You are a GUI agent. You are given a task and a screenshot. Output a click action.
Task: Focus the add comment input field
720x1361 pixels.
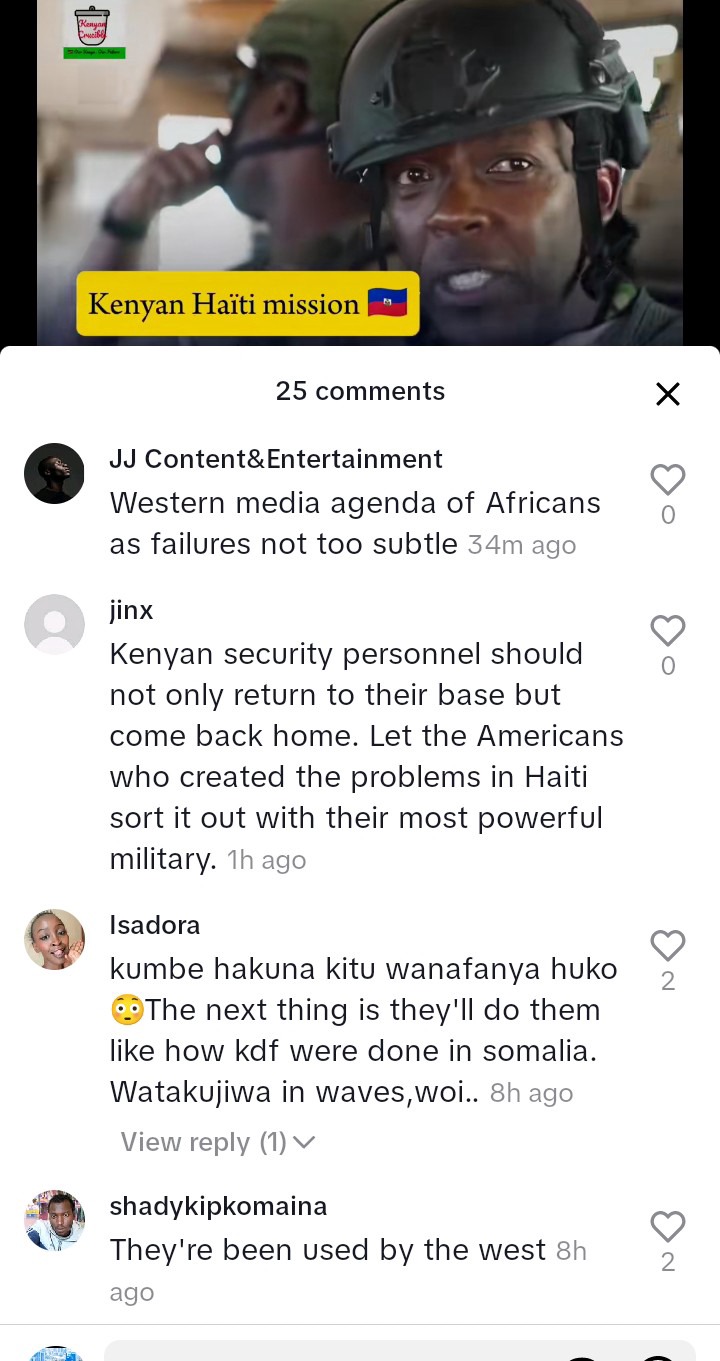click(x=400, y=1351)
